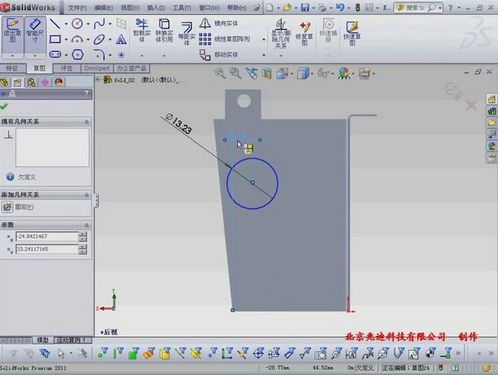Collapse the 参数 section

tap(87, 225)
